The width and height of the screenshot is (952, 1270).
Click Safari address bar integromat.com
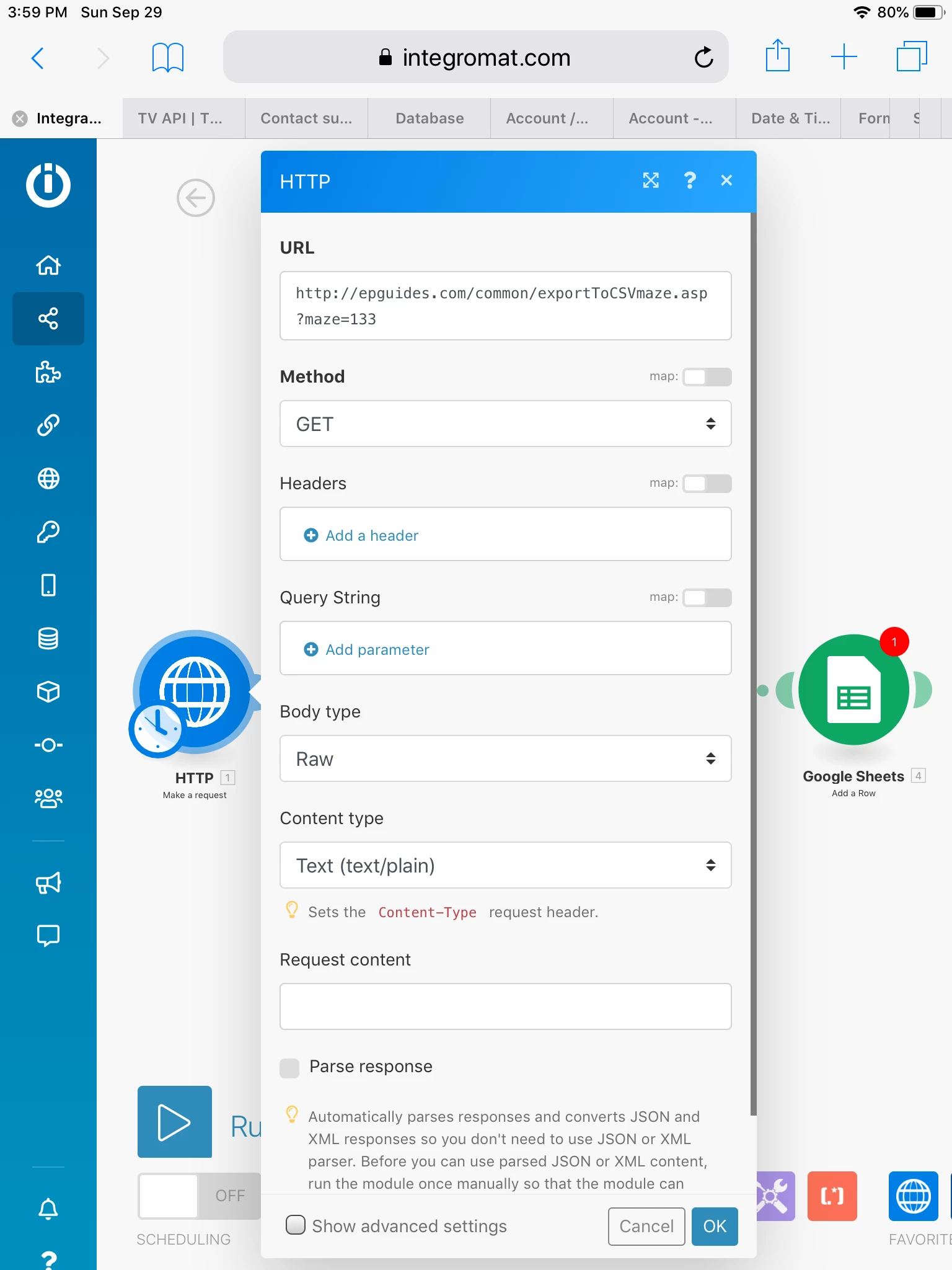coord(476,57)
